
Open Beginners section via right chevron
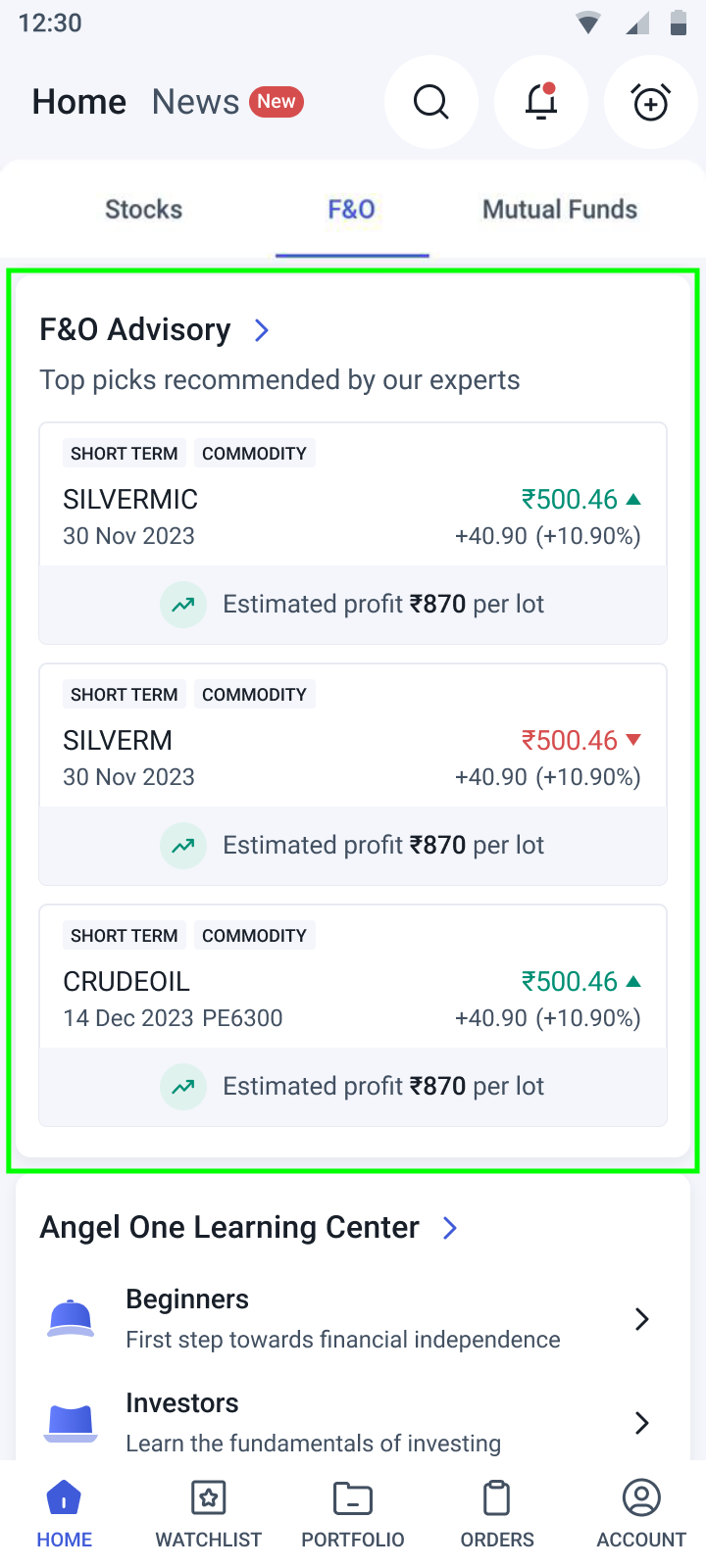point(641,1319)
